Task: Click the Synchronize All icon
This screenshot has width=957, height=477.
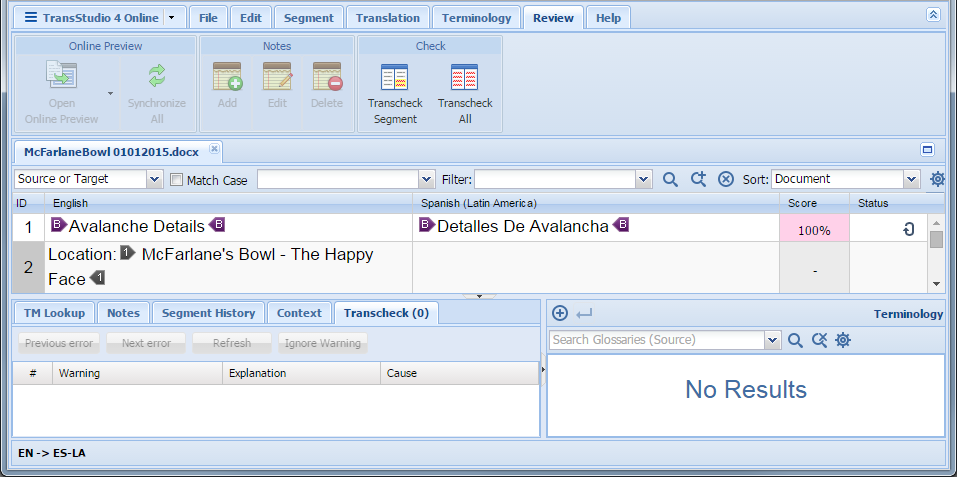Action: pos(157,76)
